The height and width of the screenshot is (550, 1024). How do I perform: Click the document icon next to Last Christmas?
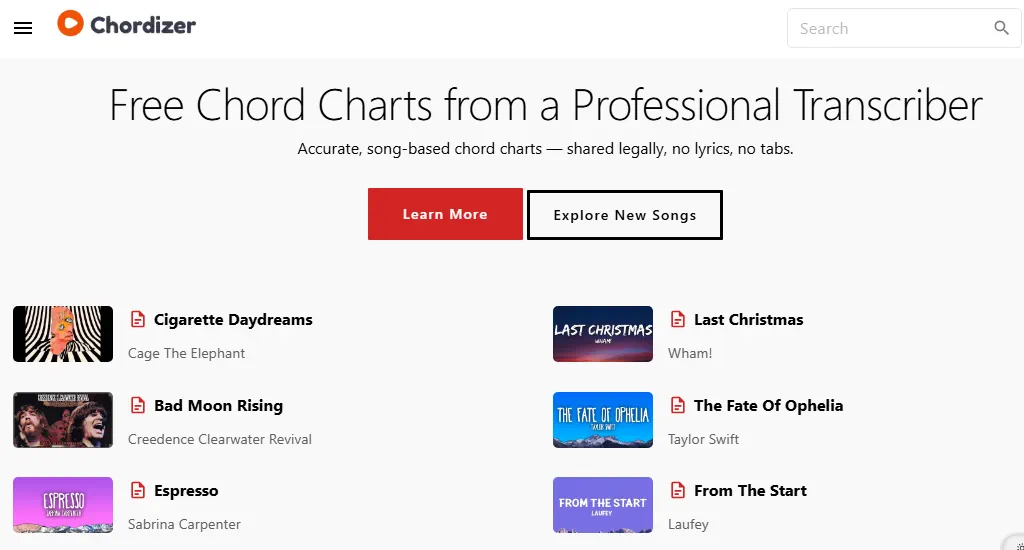click(678, 320)
